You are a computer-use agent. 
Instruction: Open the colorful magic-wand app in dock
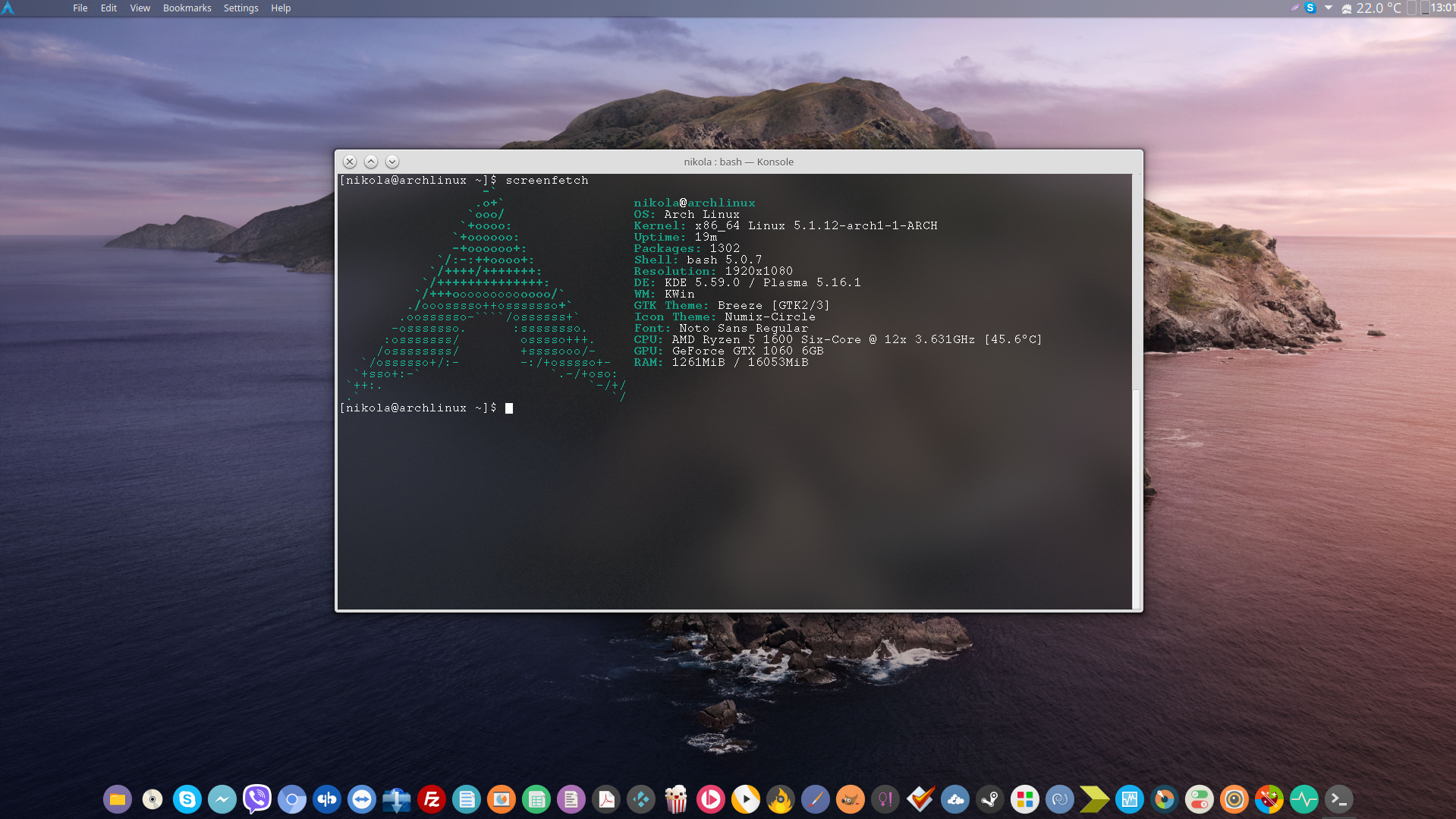1269,799
